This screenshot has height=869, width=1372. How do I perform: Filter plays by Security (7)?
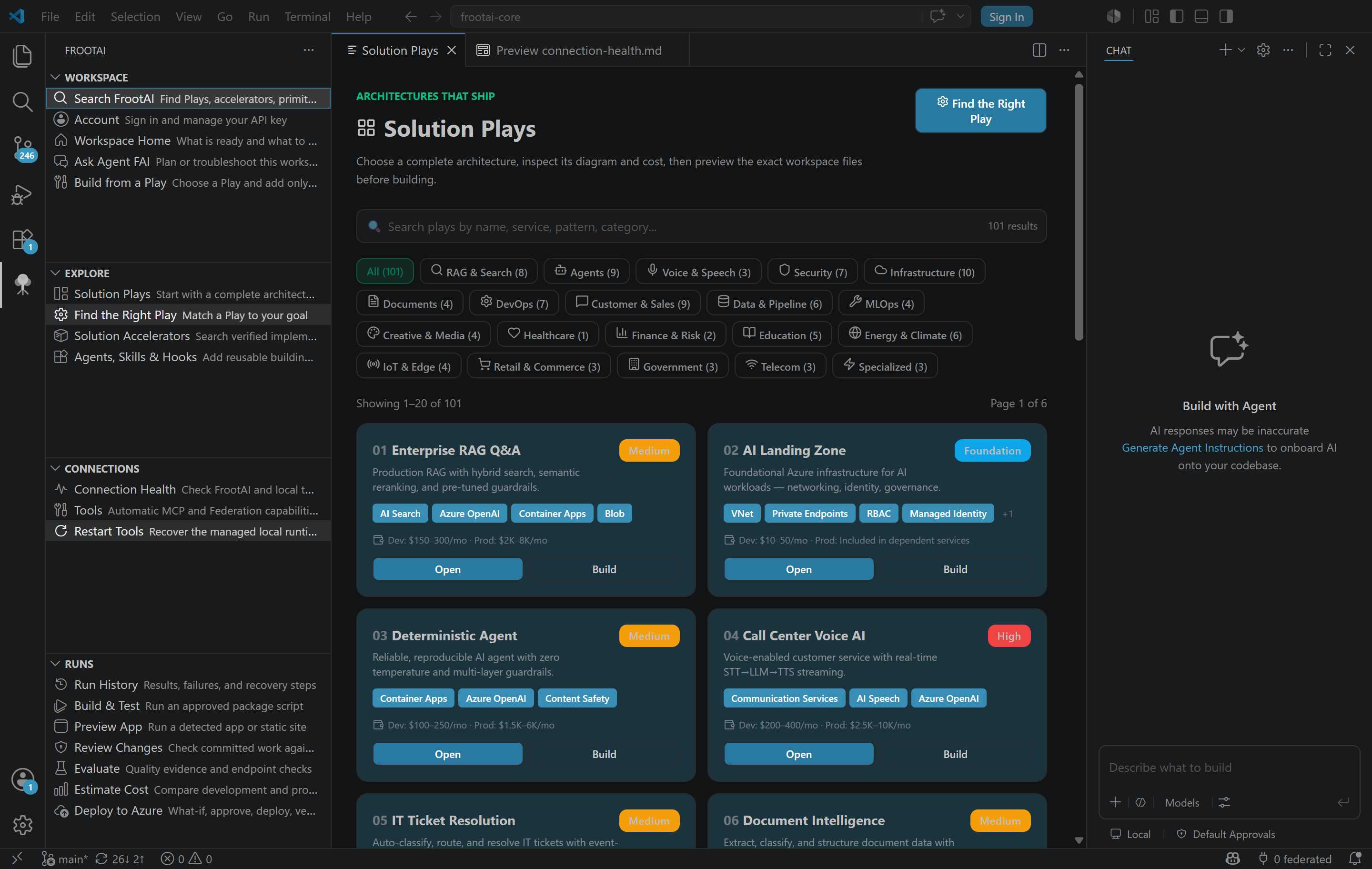pyautogui.click(x=813, y=272)
